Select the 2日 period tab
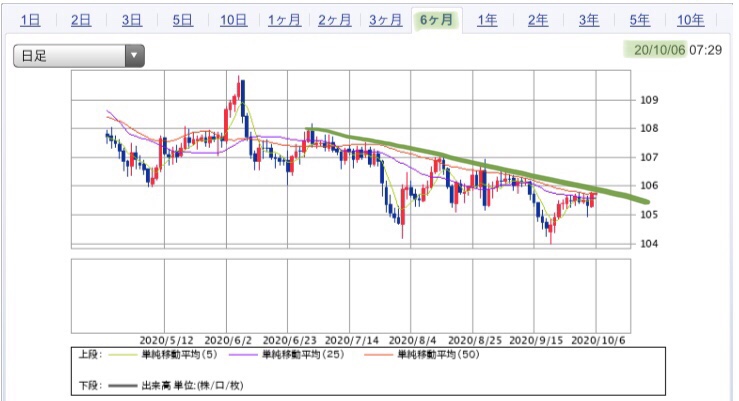The image size is (739, 401). [82, 20]
